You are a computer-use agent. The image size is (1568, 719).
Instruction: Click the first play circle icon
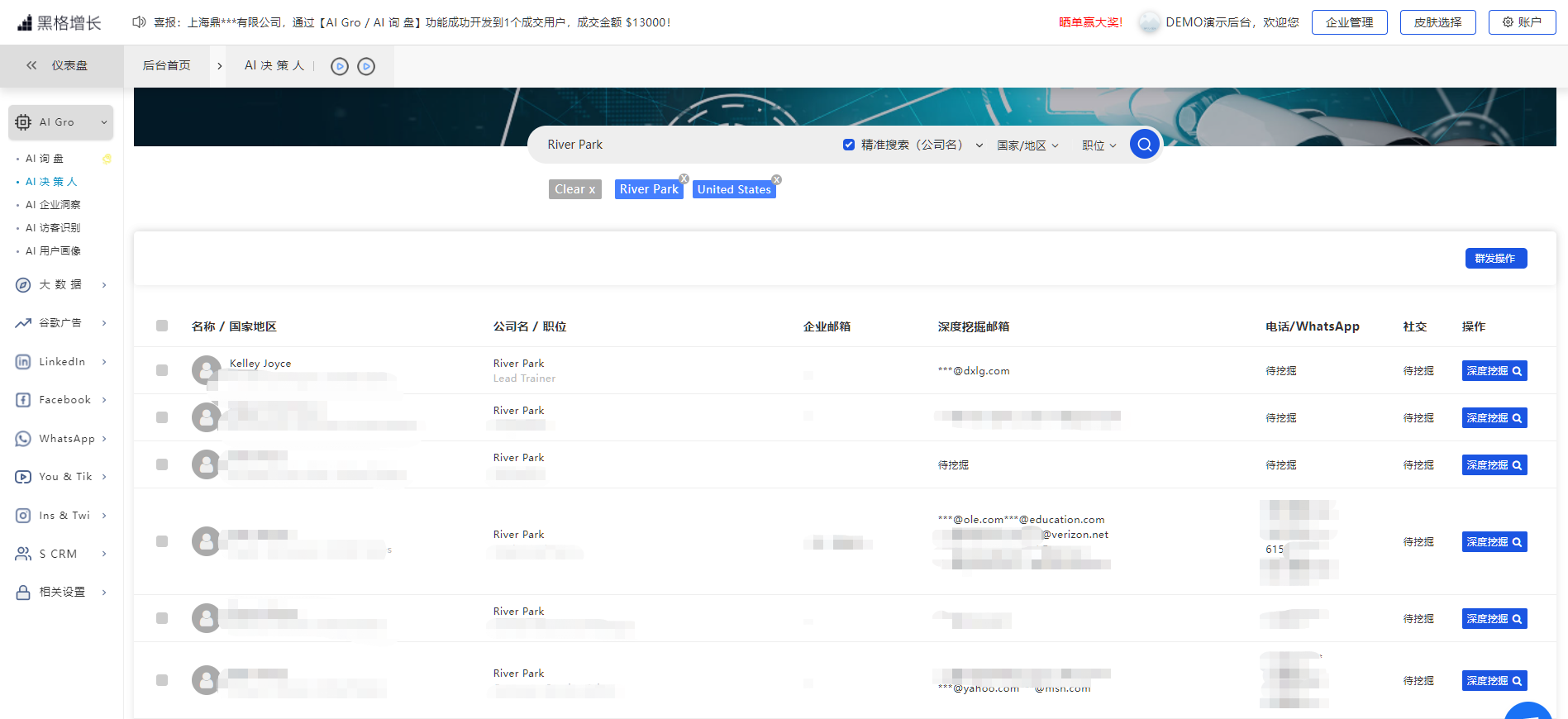339,66
